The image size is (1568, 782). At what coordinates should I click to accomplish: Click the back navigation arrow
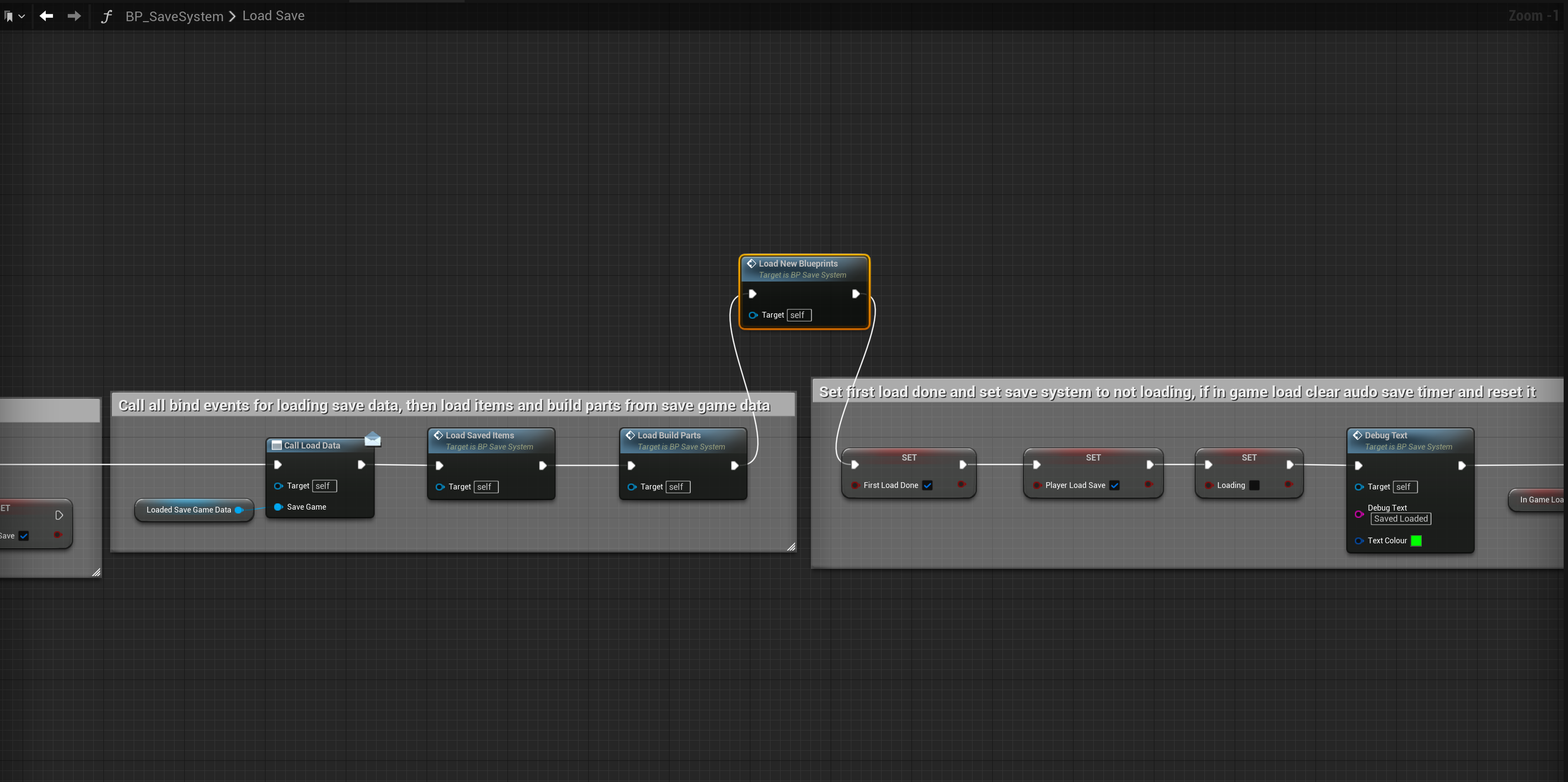(46, 16)
